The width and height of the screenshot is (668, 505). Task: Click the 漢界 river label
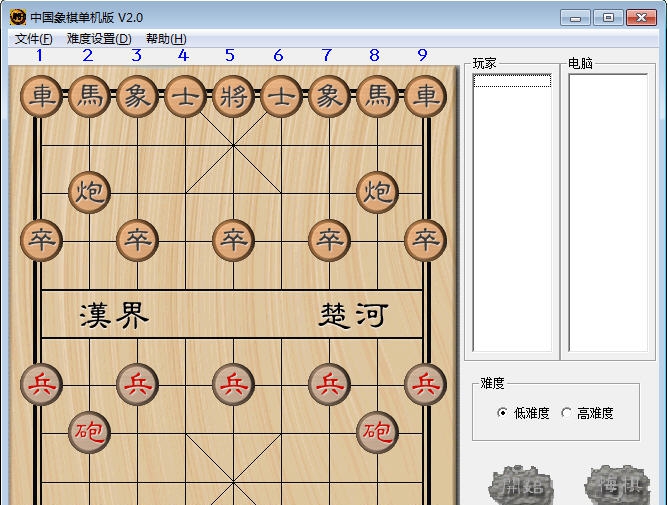tap(114, 316)
